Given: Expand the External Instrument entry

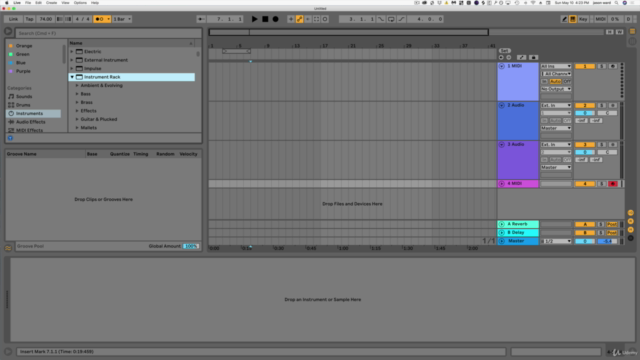Looking at the screenshot, I should coord(72,60).
